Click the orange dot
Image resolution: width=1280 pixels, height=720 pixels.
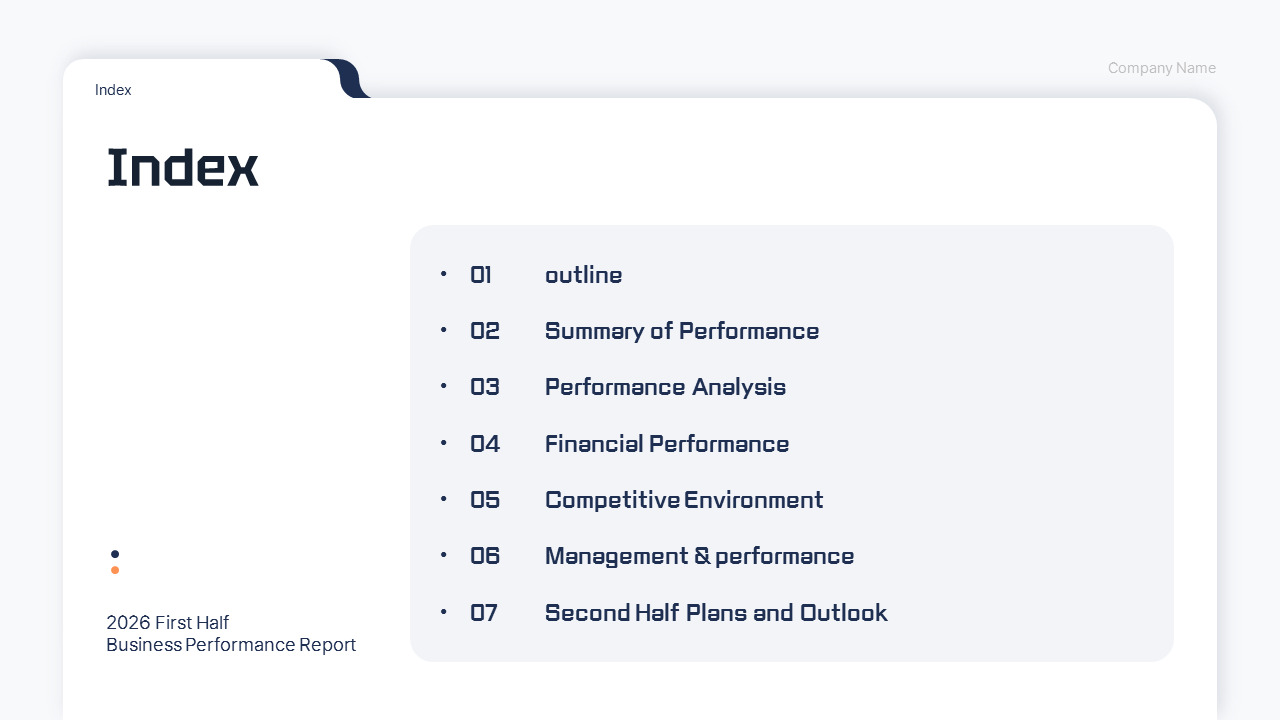[x=115, y=570]
